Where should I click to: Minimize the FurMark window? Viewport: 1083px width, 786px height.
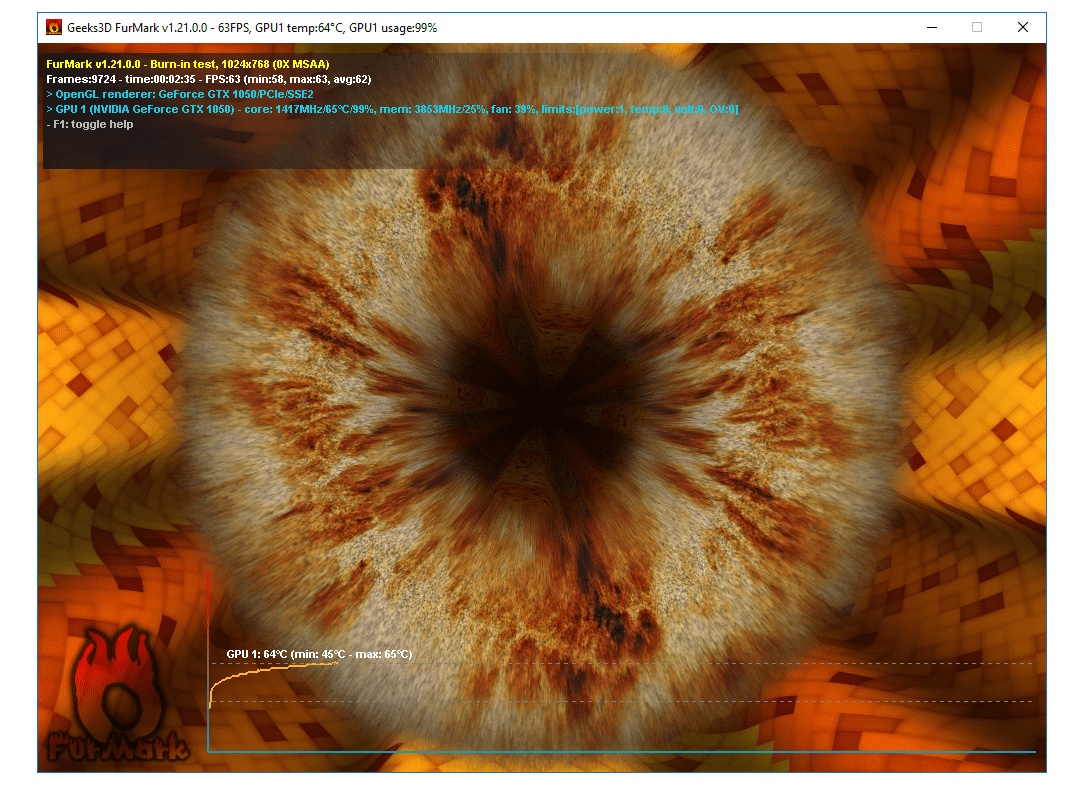932,28
